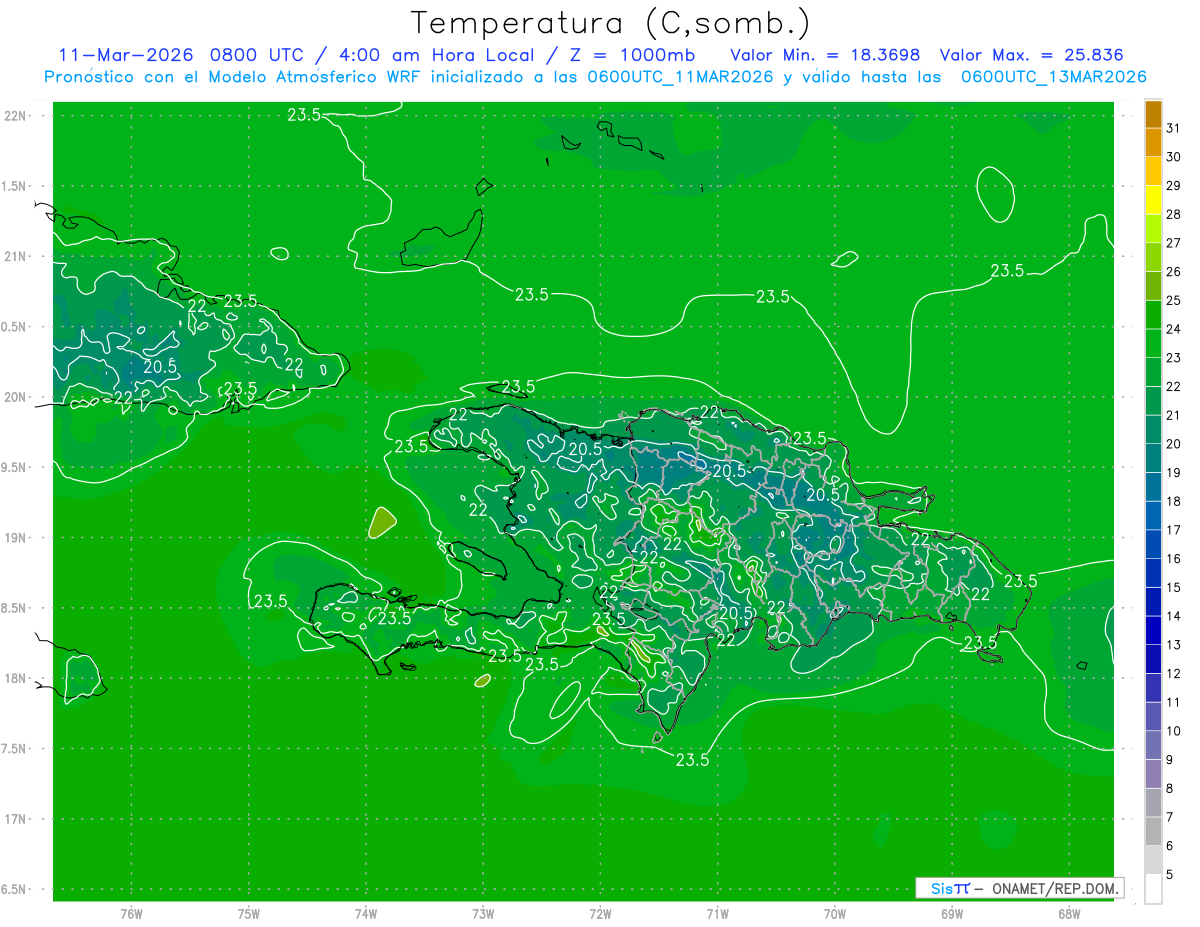Viewport: 1200px width, 927px height.
Task: Click color scale value "5"
Action: click(1170, 874)
